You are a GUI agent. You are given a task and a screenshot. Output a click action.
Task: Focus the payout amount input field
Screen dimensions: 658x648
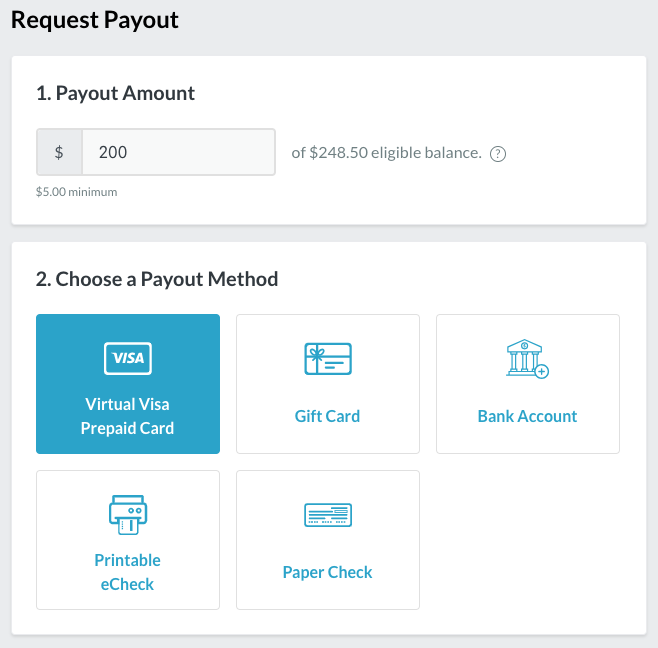pos(178,153)
